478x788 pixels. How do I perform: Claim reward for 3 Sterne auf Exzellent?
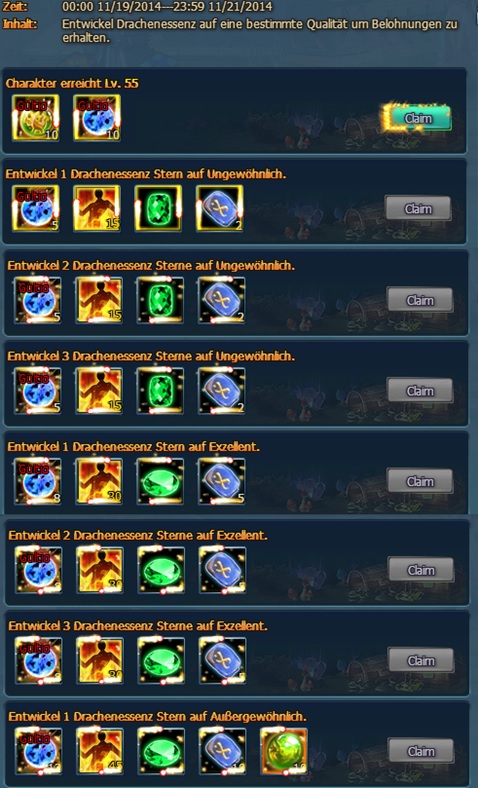tap(421, 660)
